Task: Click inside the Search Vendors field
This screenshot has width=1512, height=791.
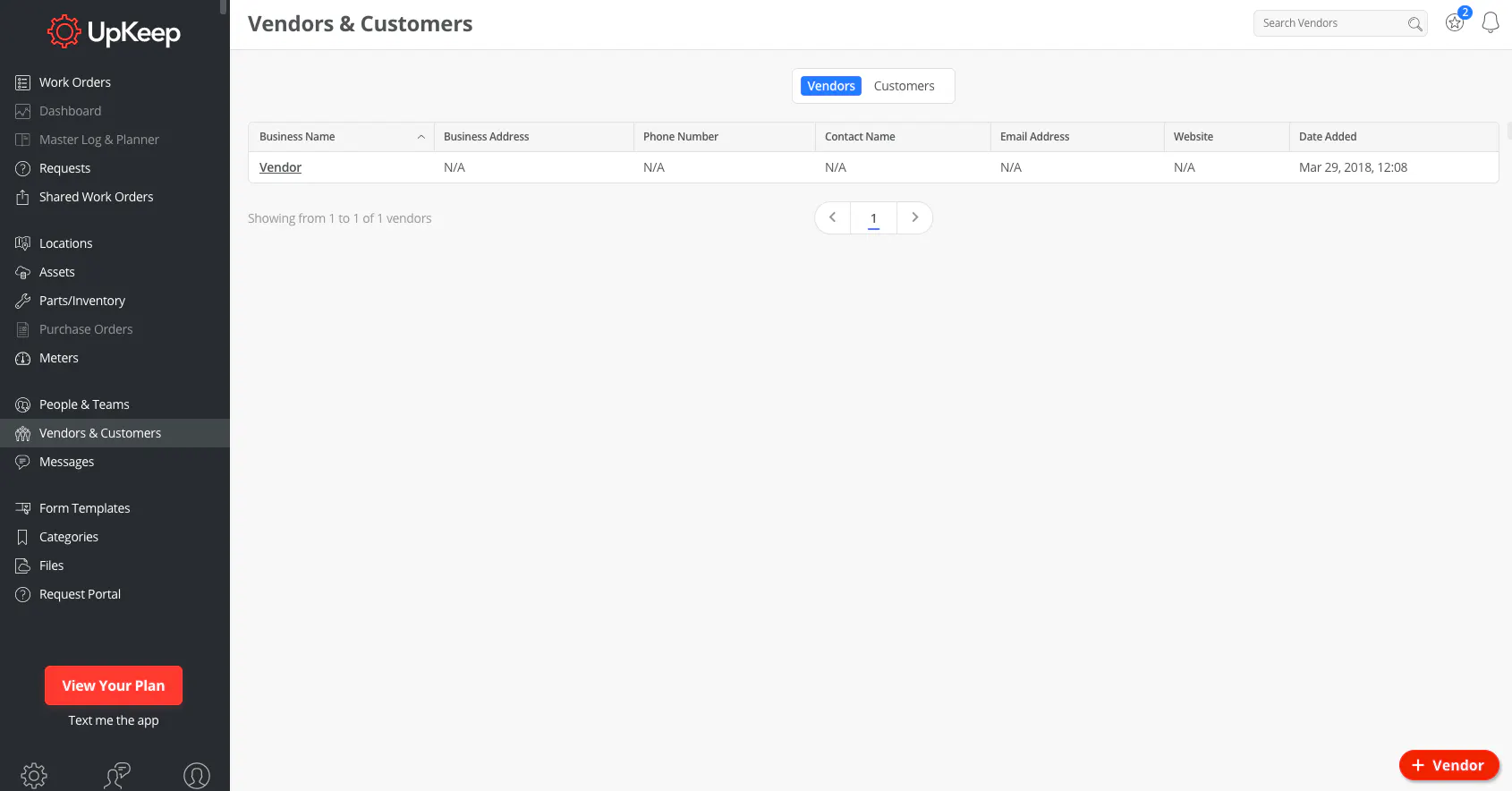Action: pos(1329,23)
